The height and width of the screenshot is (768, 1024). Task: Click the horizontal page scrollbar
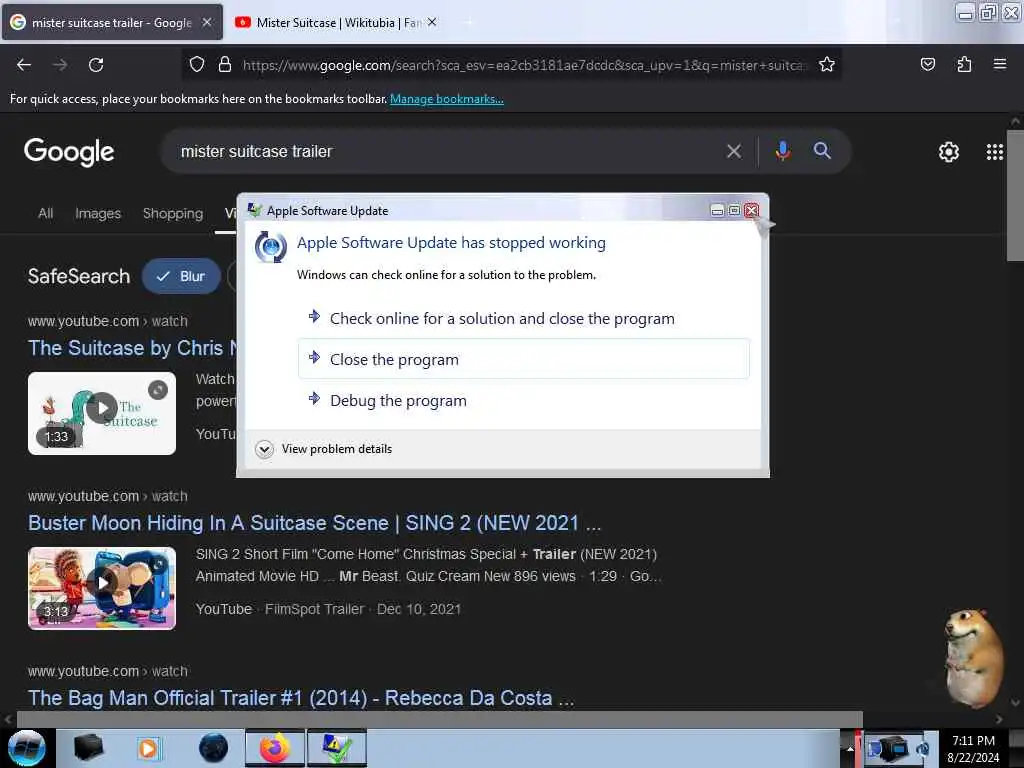point(440,719)
